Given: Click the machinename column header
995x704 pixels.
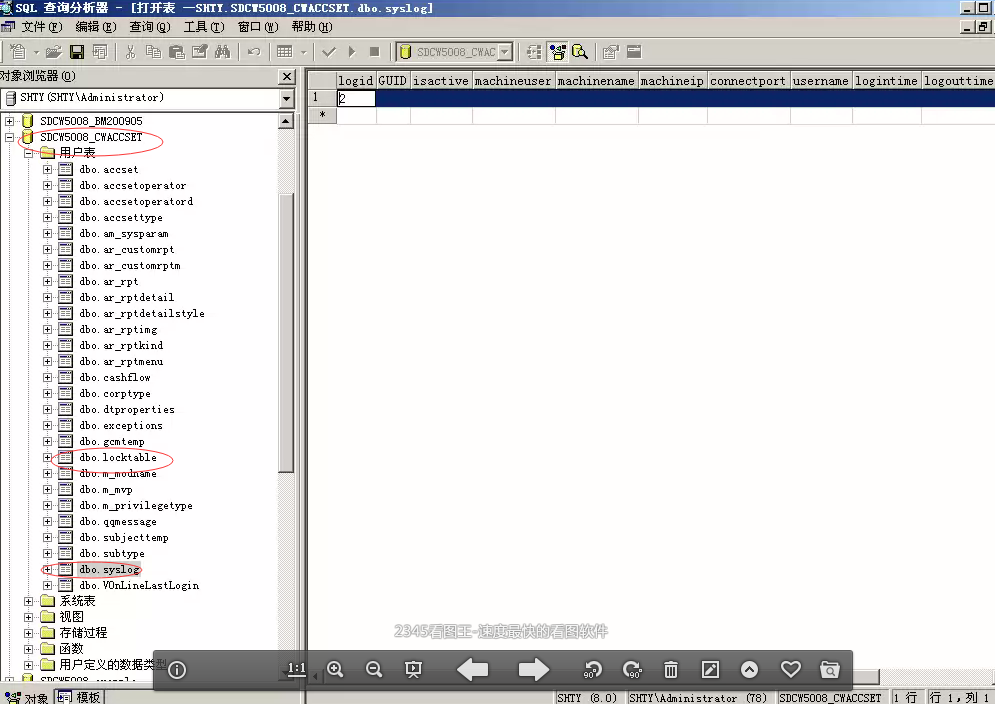Looking at the screenshot, I should pyautogui.click(x=596, y=81).
